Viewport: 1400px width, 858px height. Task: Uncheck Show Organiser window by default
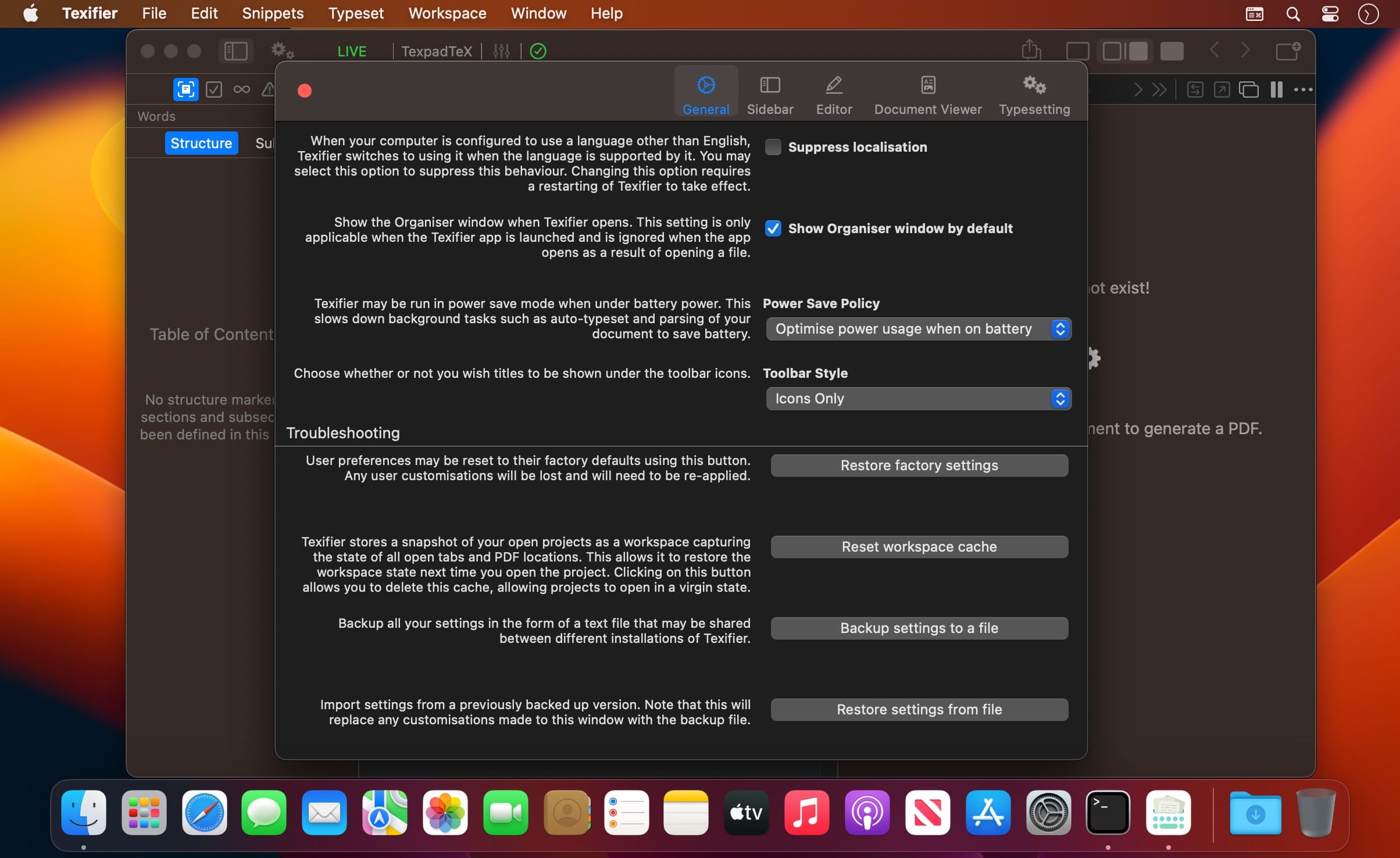coord(773,228)
